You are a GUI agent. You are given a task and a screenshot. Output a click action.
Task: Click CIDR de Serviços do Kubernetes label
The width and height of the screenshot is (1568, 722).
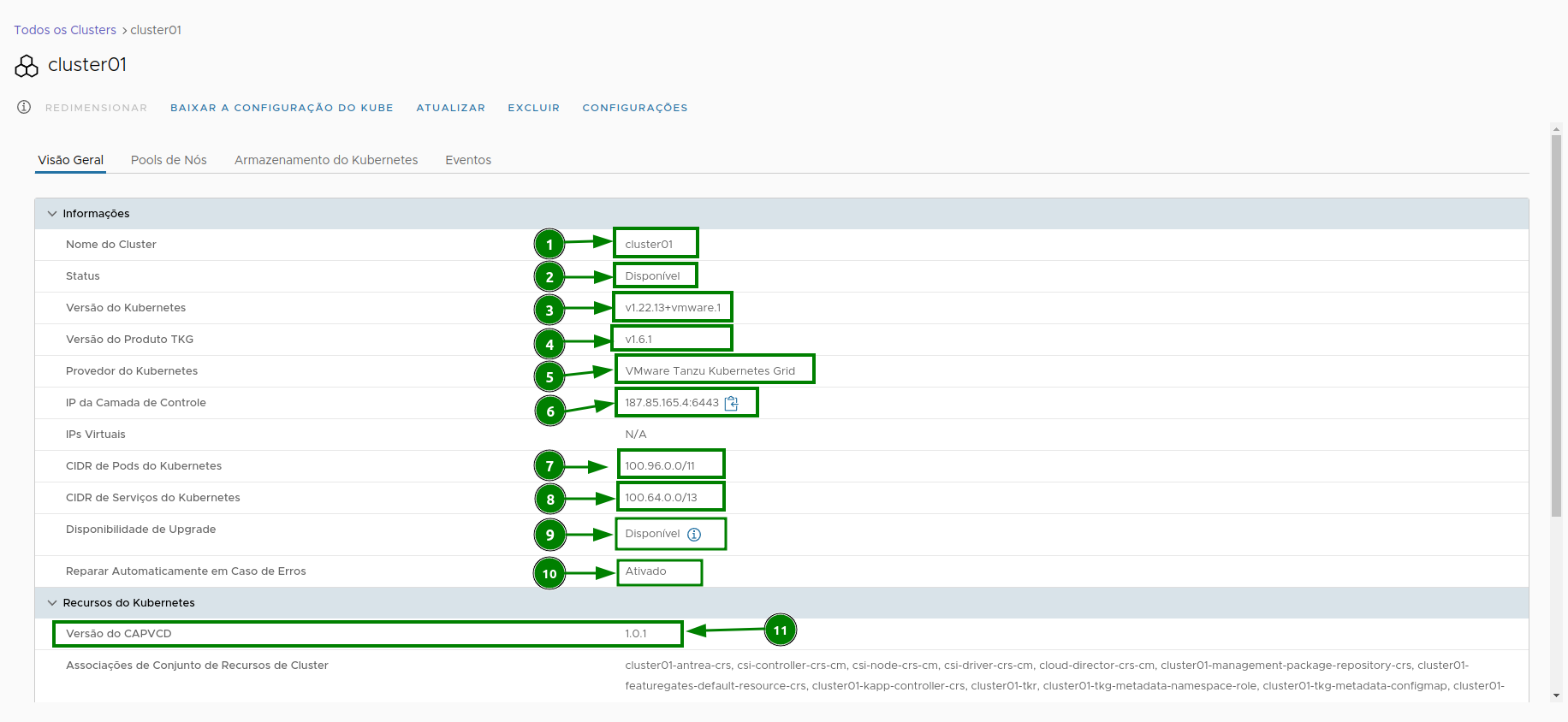pyautogui.click(x=153, y=498)
